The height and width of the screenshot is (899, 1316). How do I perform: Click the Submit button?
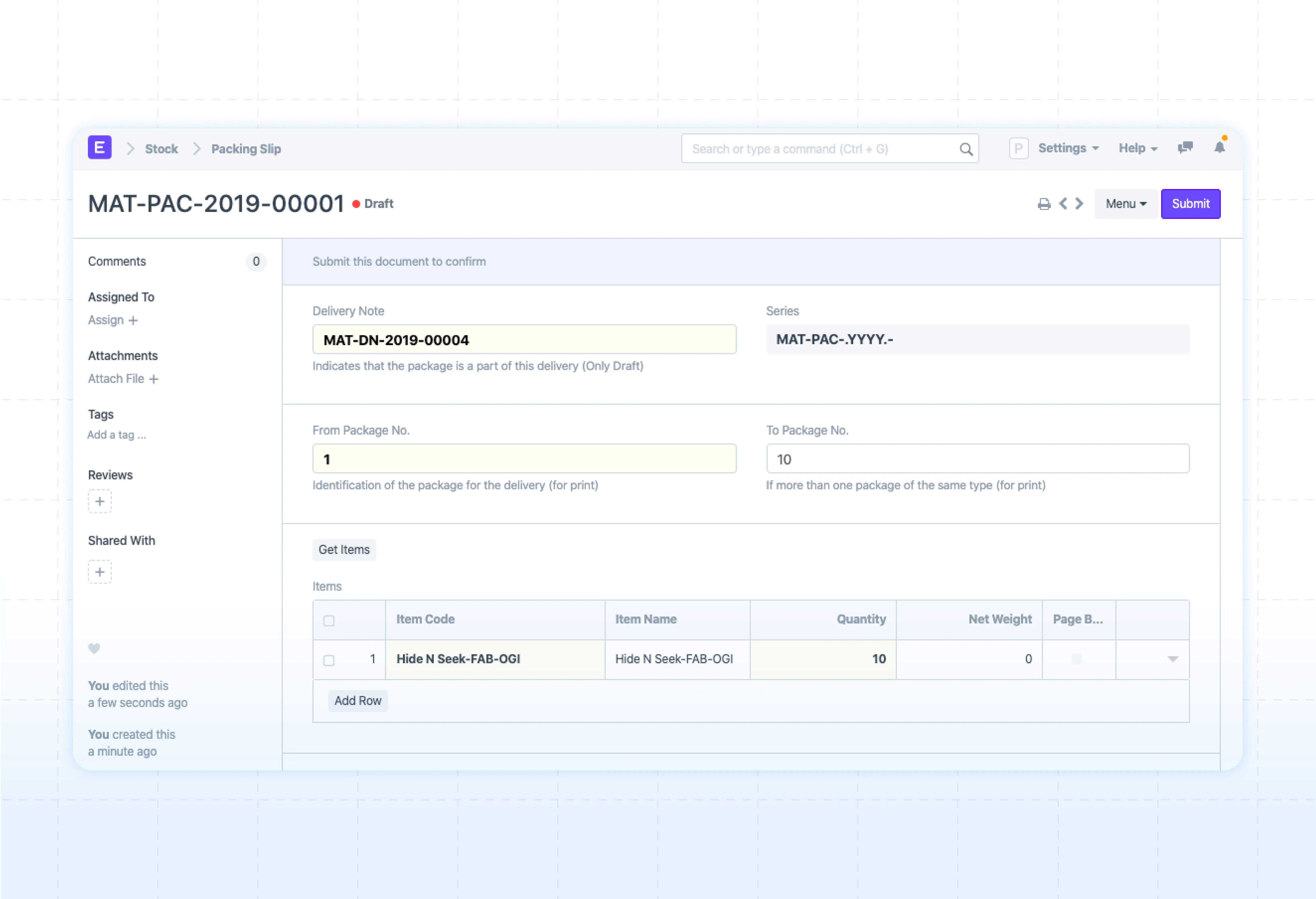click(x=1190, y=204)
